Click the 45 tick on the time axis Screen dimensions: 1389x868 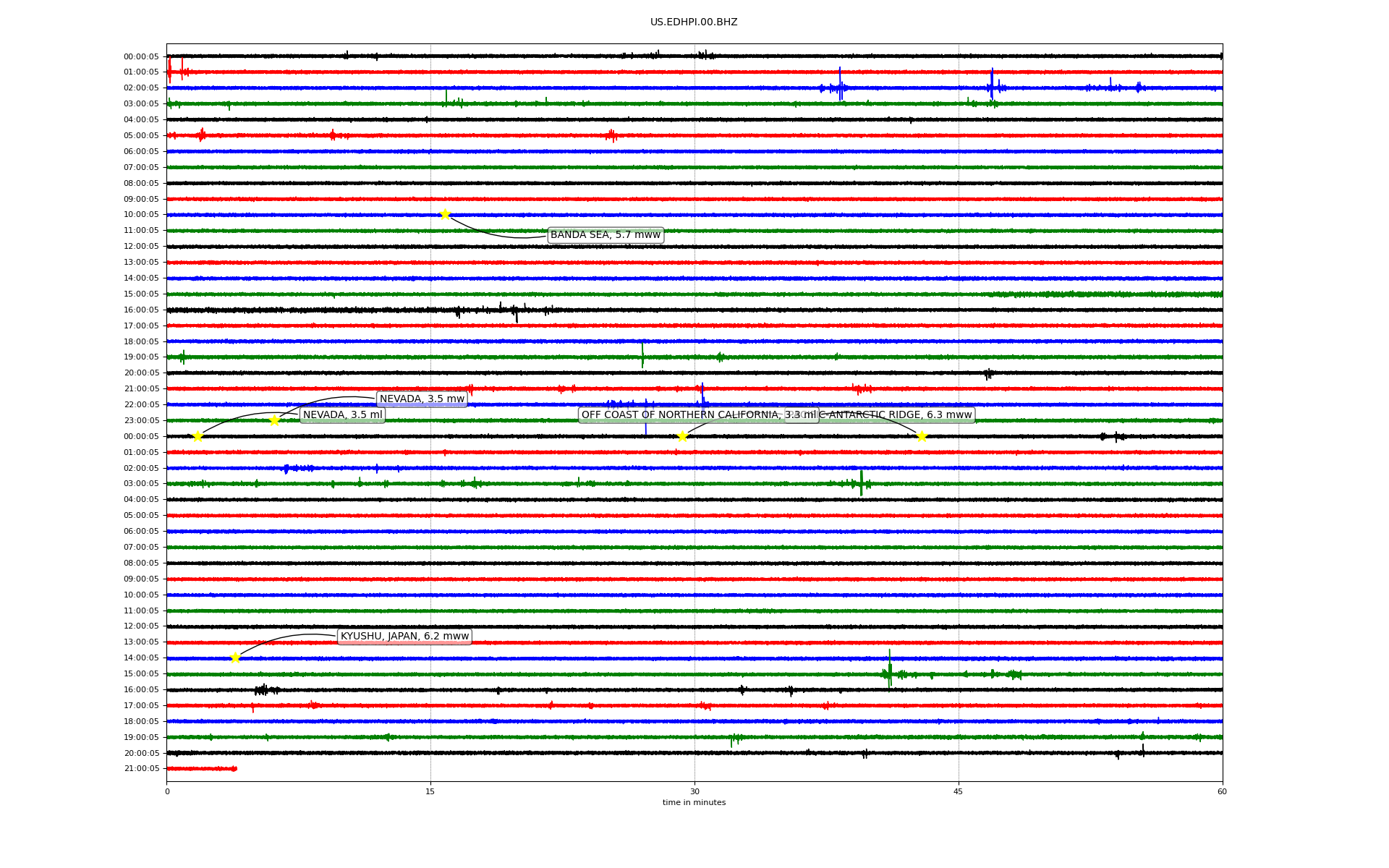[x=959, y=791]
